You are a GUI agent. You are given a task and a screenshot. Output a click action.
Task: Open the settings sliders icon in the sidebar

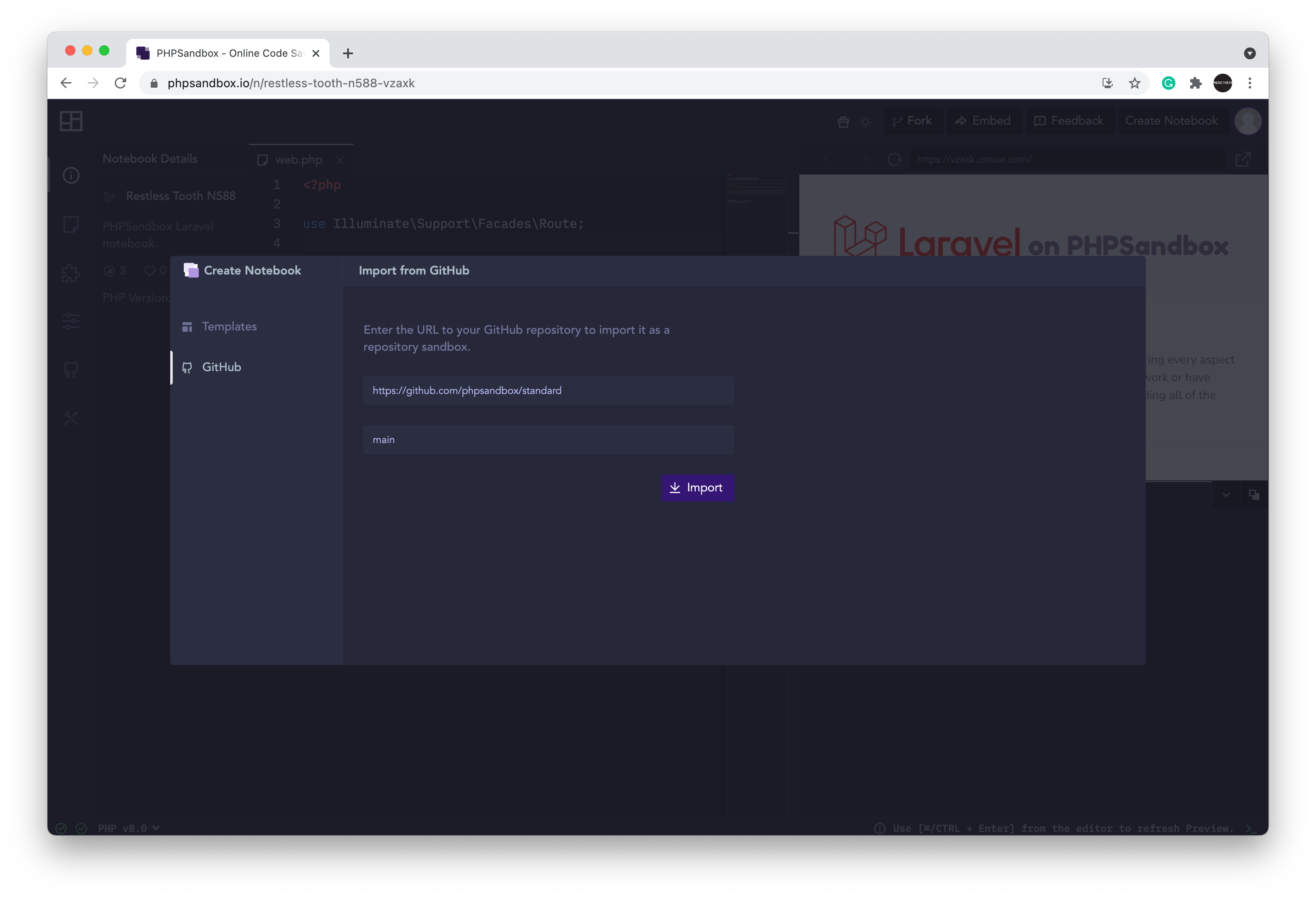point(72,321)
